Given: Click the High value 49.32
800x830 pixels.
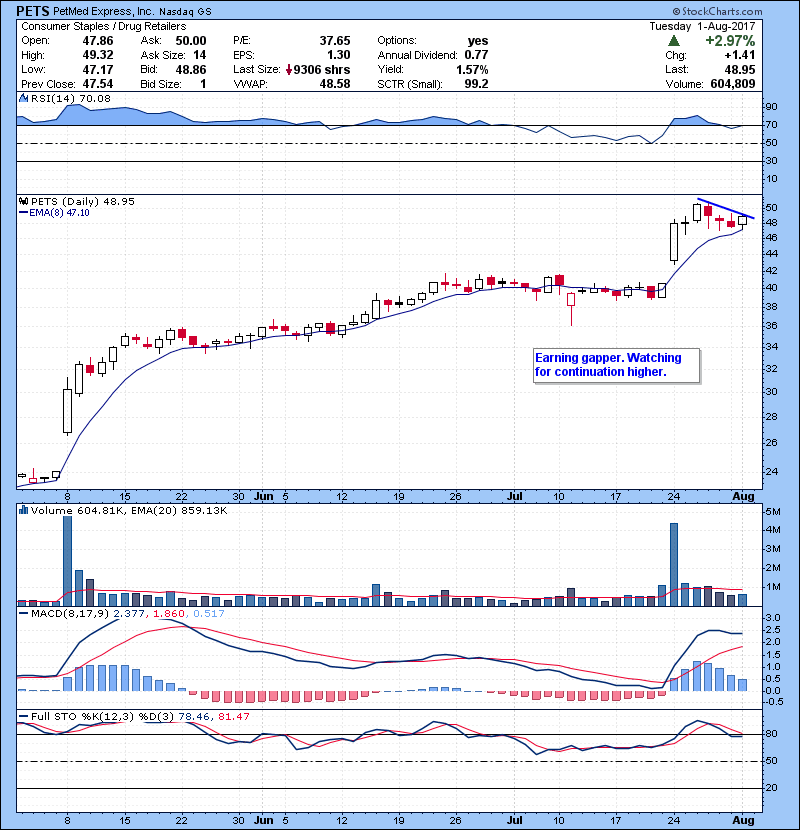Looking at the screenshot, I should (97, 55).
